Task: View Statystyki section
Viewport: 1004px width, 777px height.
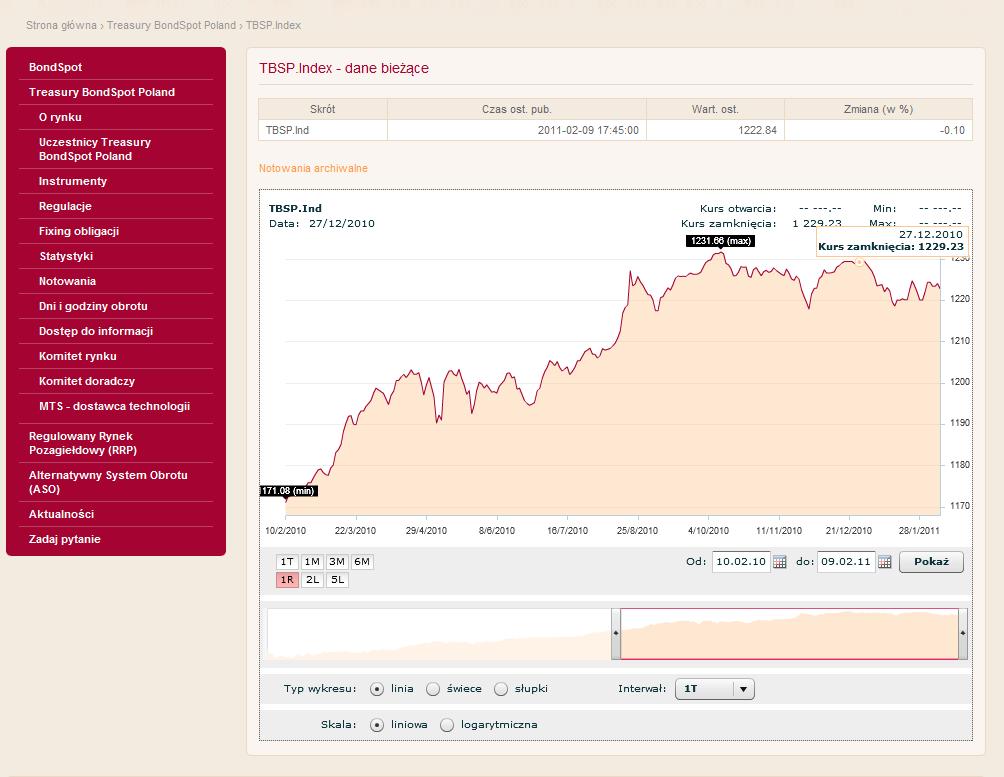Action: [x=66, y=256]
